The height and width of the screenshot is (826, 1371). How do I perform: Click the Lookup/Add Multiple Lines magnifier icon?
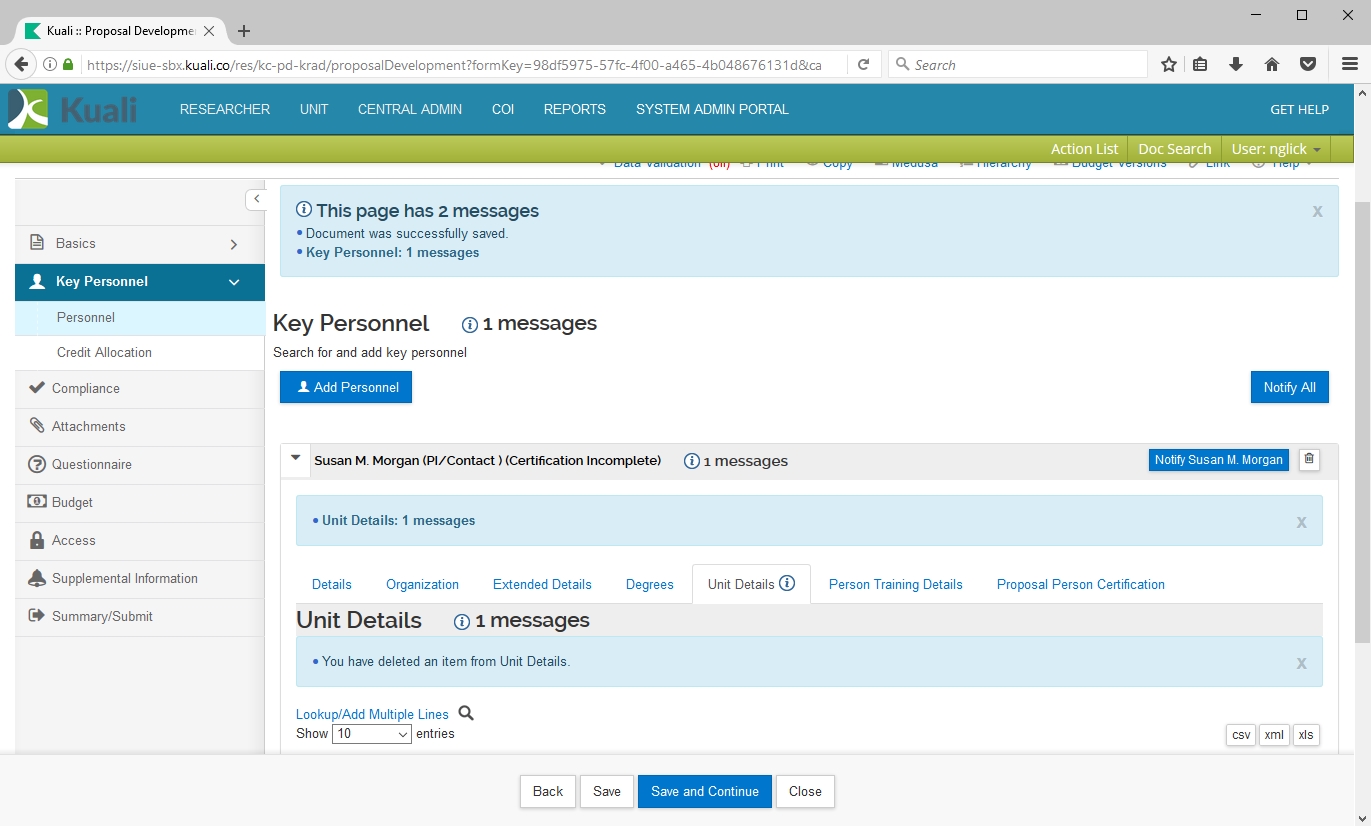click(x=465, y=714)
